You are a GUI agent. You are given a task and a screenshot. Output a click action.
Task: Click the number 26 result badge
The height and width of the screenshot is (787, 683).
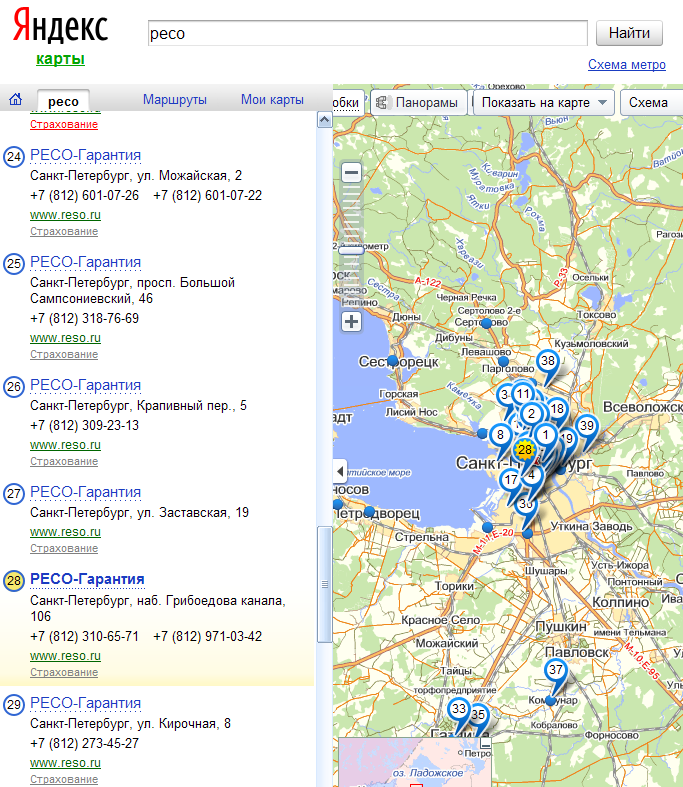pos(14,387)
